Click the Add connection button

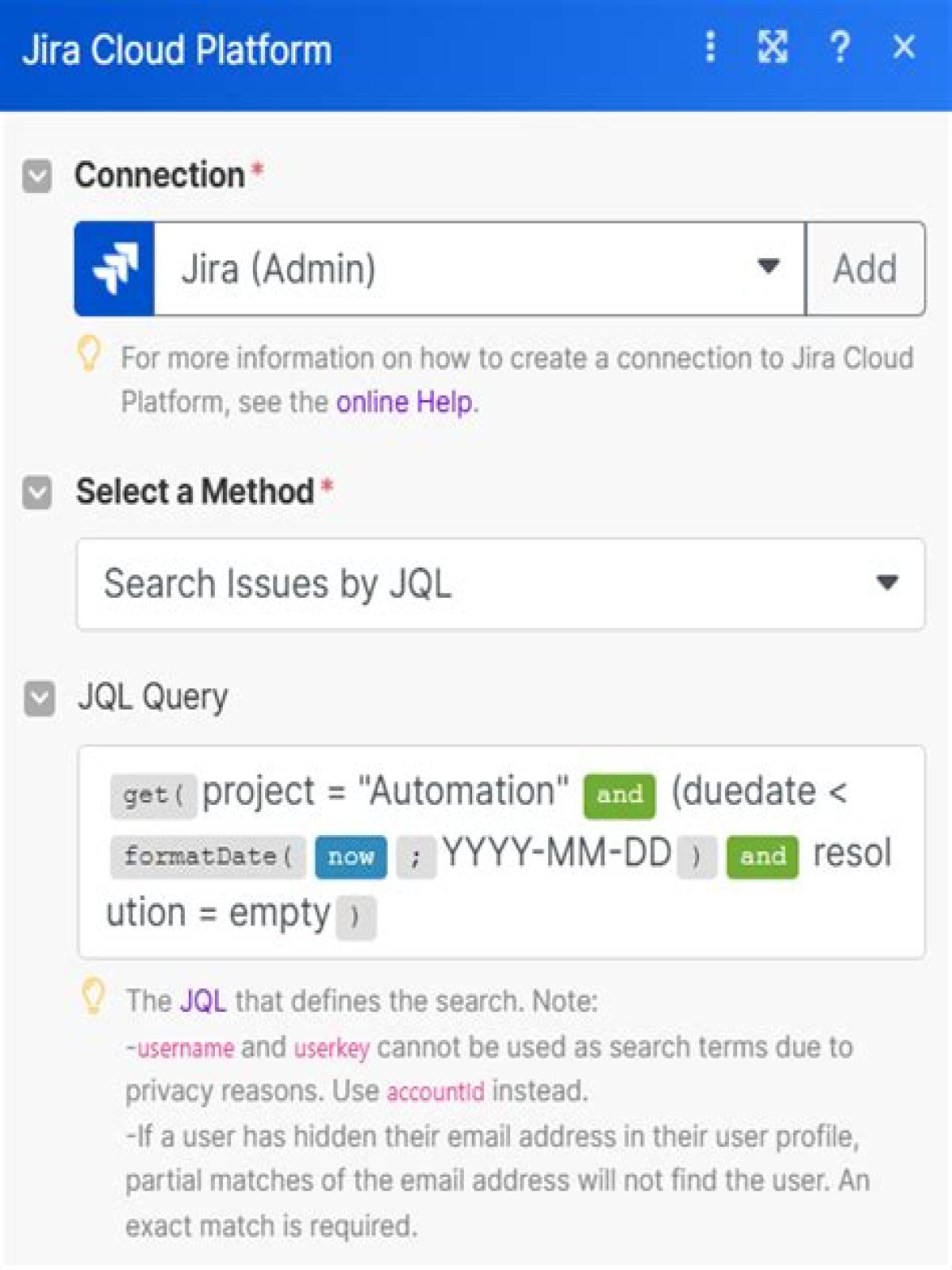click(866, 268)
